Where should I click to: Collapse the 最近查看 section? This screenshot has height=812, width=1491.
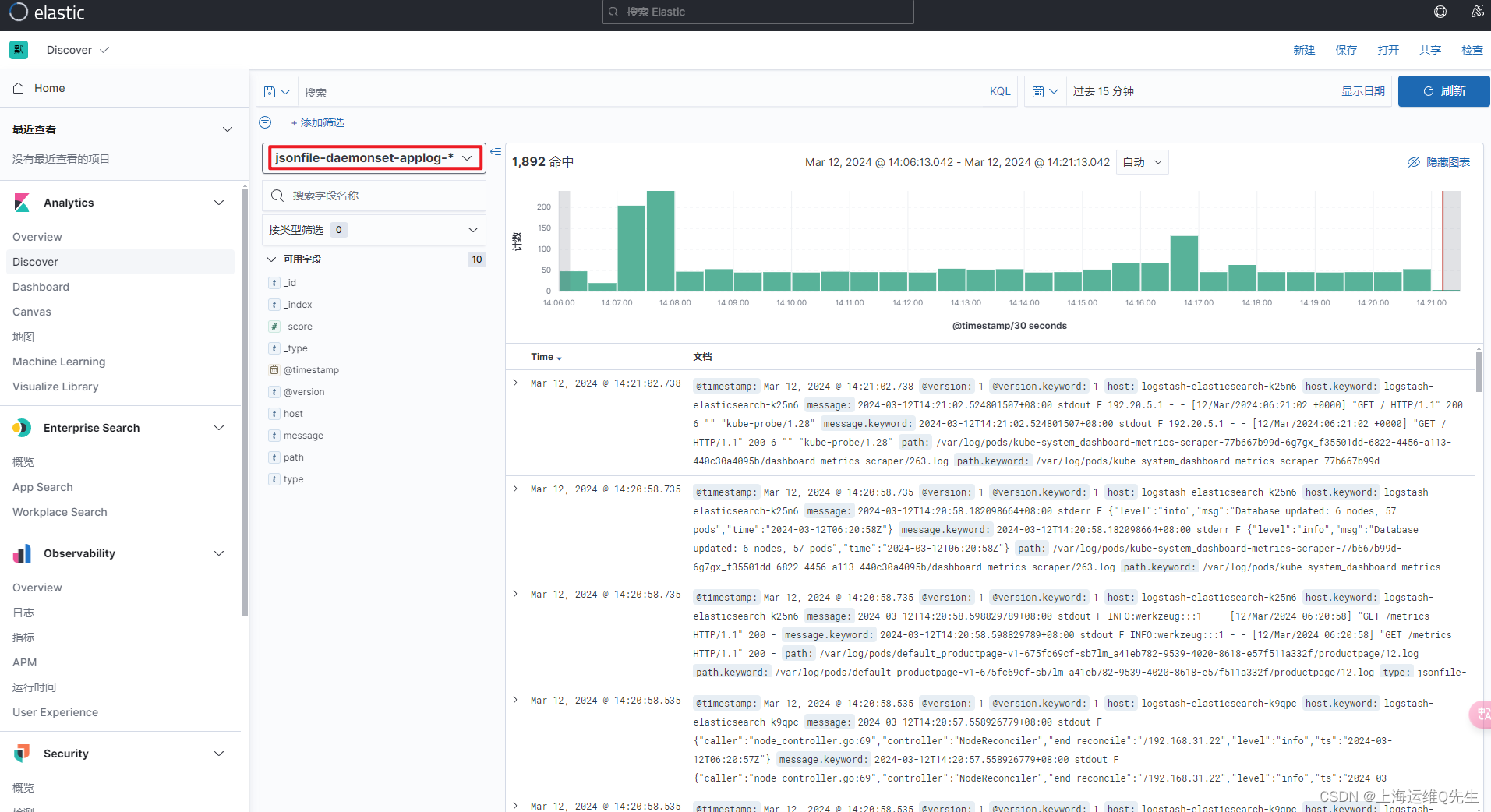click(228, 129)
